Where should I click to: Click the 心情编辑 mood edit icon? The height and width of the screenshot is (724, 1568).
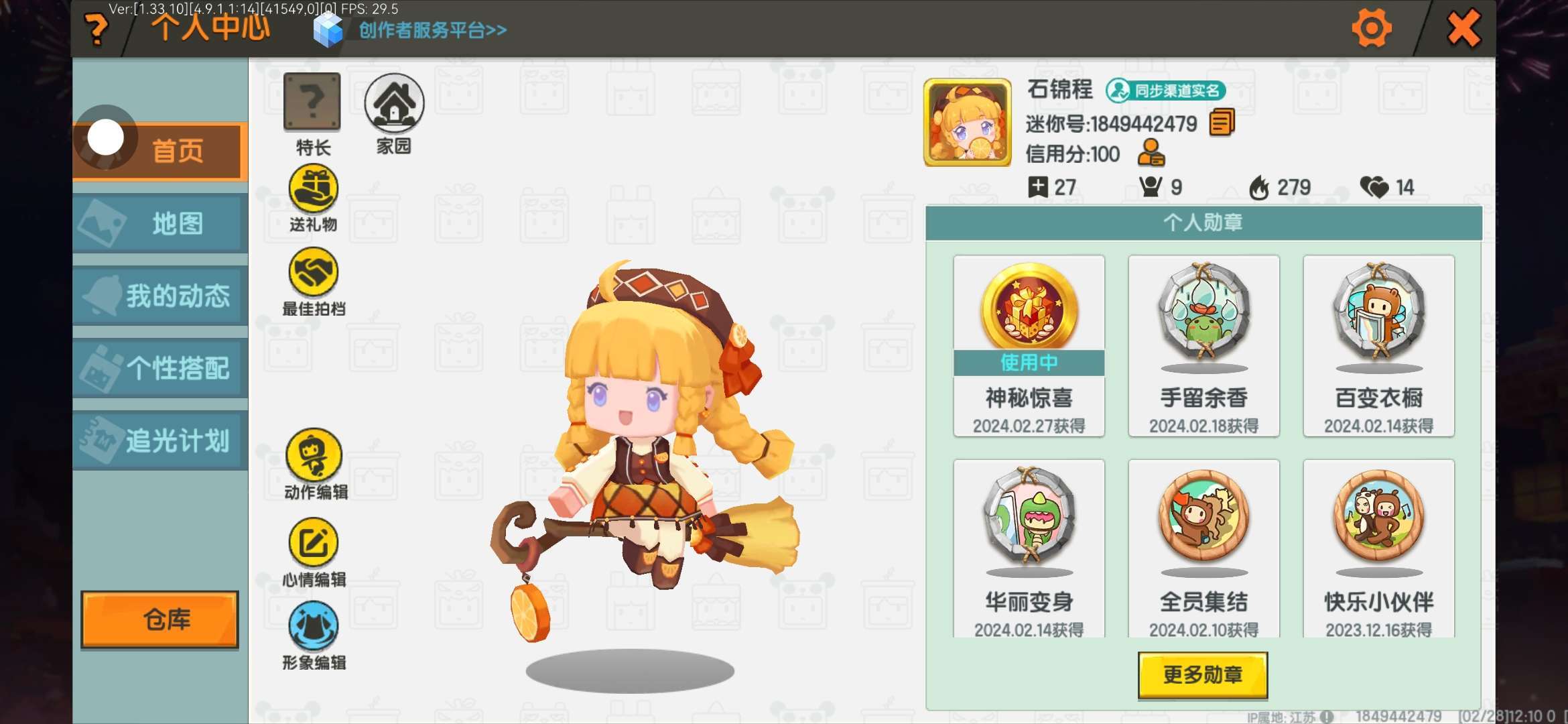pos(313,542)
